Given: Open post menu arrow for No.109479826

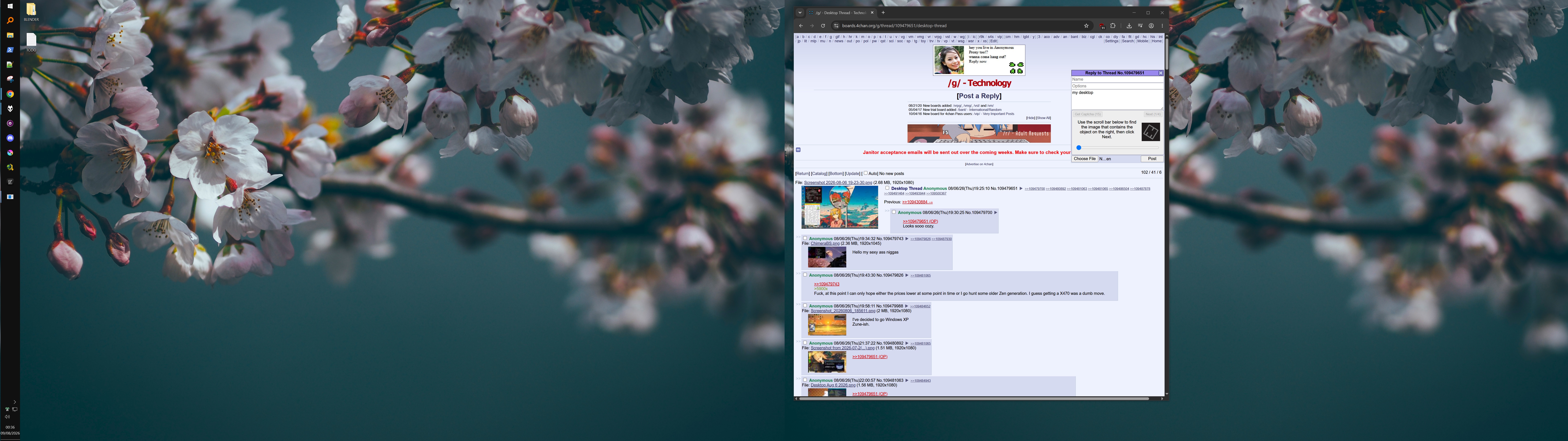Looking at the screenshot, I should (907, 275).
